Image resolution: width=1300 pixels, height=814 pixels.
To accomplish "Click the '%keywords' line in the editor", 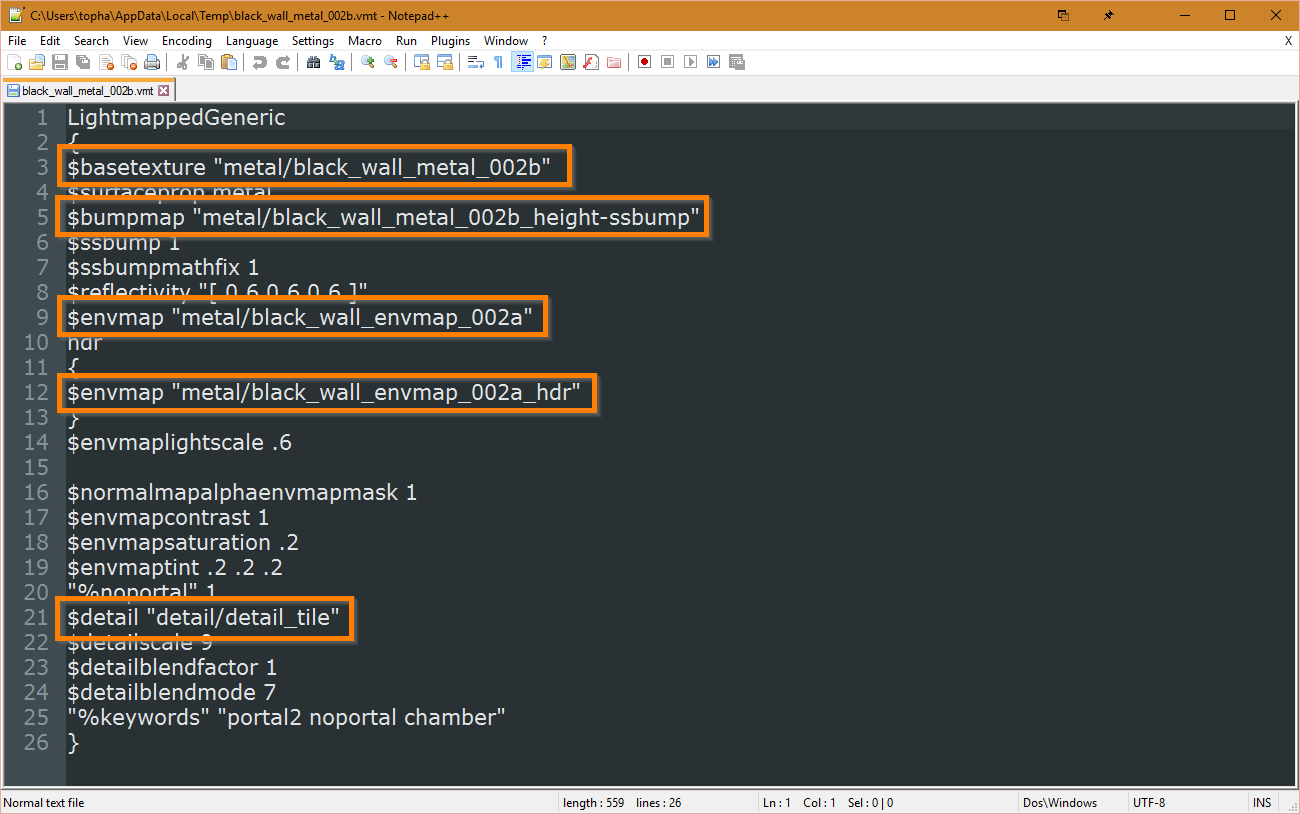I will (287, 718).
